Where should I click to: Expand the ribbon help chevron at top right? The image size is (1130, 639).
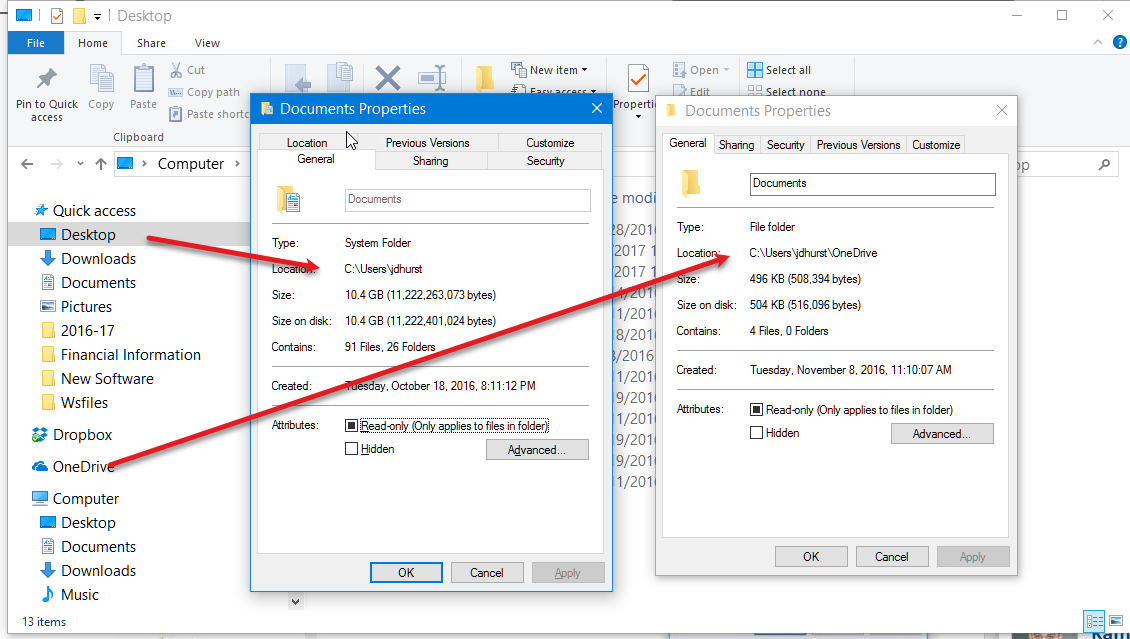click(1097, 43)
